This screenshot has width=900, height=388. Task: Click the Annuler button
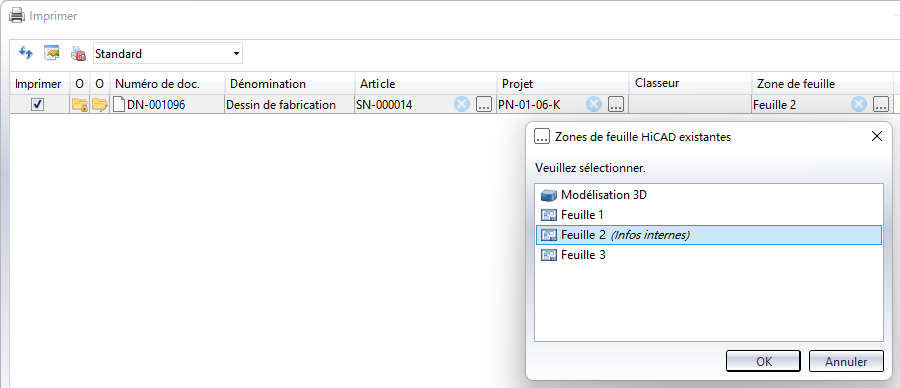846,362
